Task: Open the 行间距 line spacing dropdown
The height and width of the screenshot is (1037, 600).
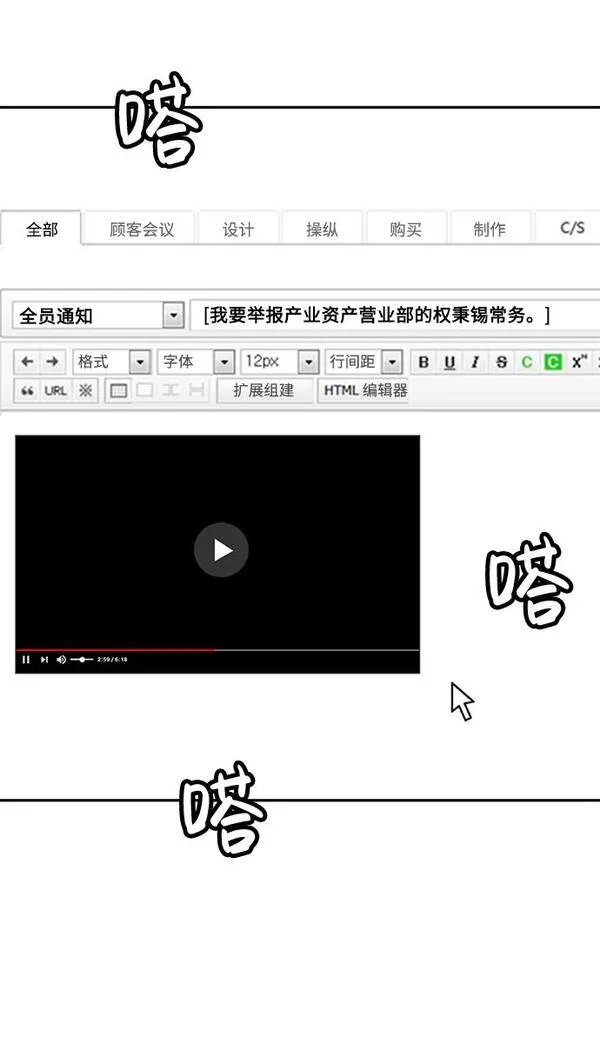Action: tap(364, 362)
